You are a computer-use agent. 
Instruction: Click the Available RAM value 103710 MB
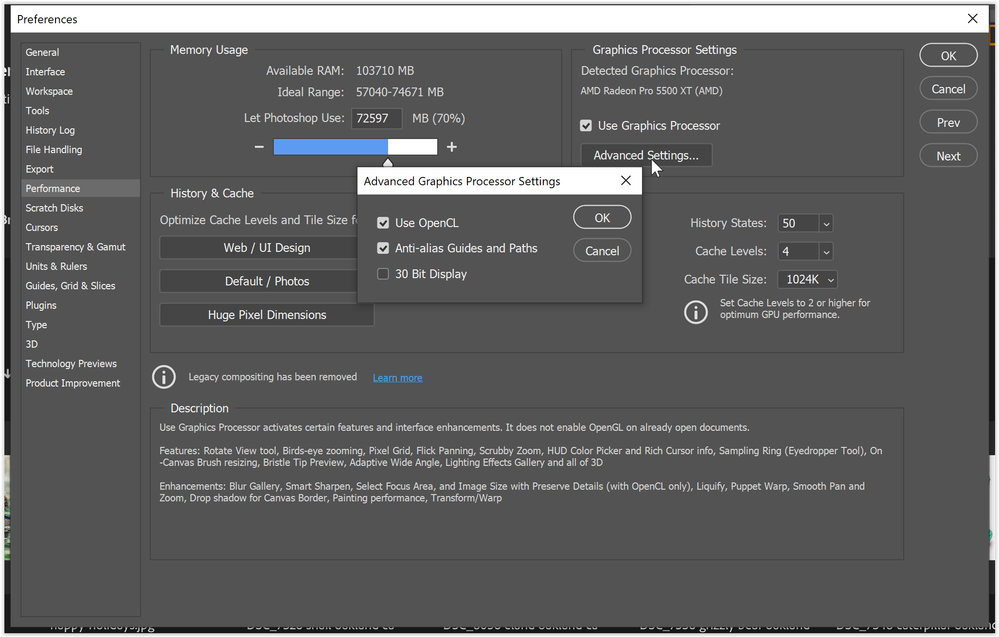click(x=385, y=71)
